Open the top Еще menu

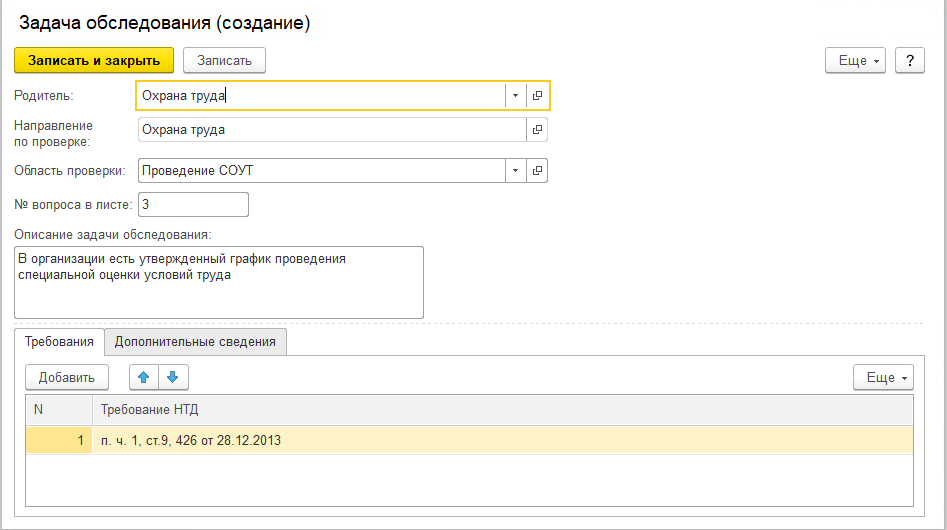pos(855,60)
